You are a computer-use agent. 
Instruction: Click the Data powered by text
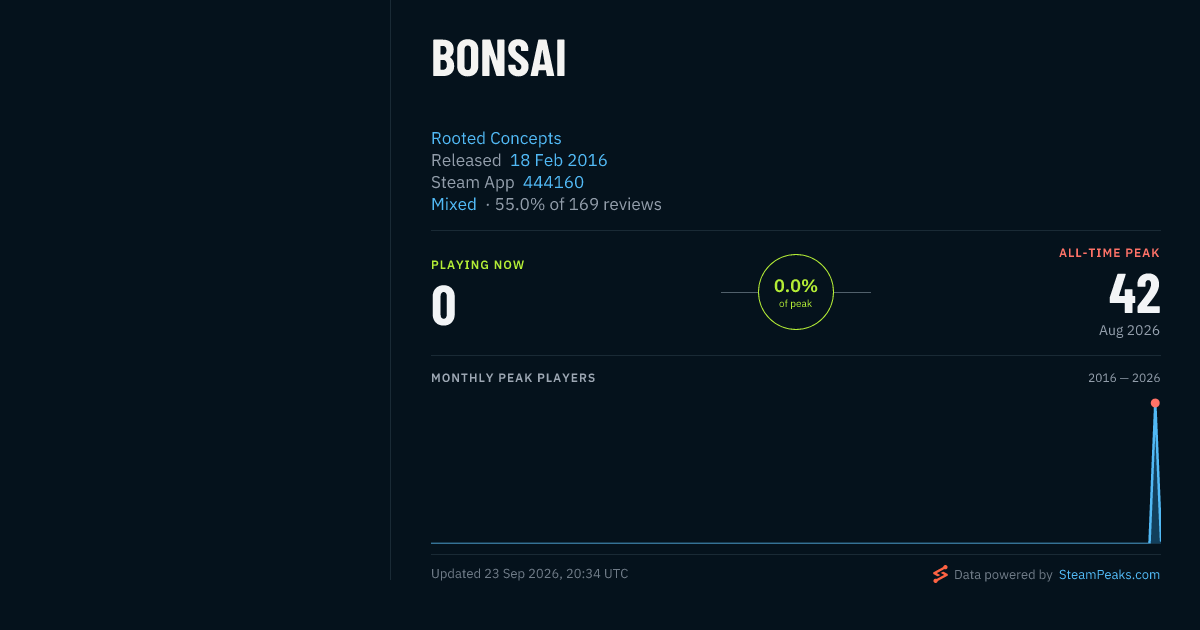click(1003, 575)
